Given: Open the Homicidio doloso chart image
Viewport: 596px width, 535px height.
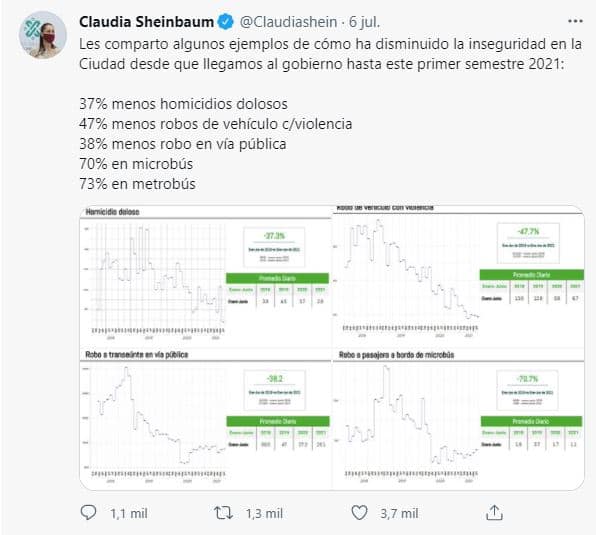Looking at the screenshot, I should click(206, 276).
